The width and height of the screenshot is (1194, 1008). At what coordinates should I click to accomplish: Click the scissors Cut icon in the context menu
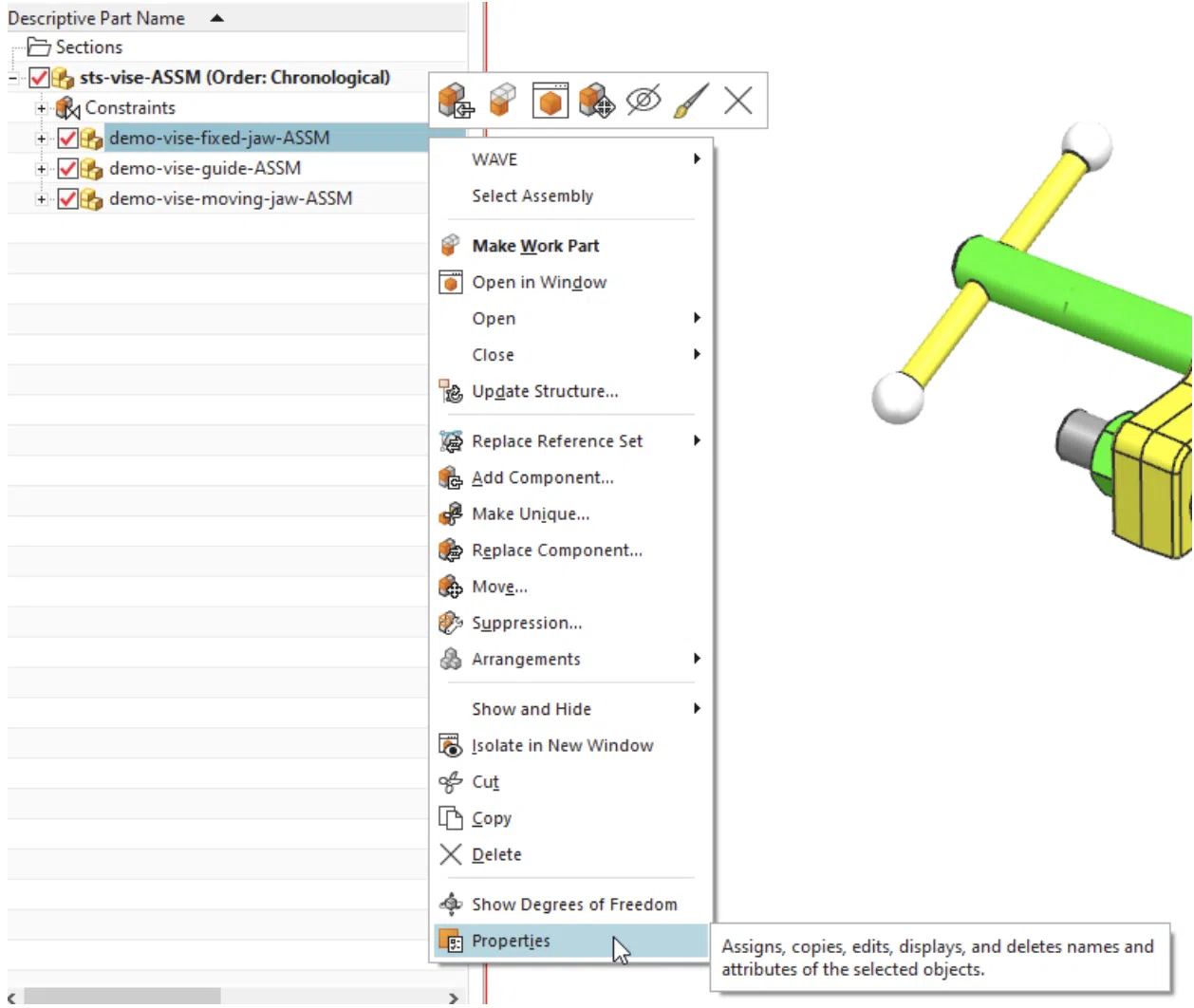point(451,782)
